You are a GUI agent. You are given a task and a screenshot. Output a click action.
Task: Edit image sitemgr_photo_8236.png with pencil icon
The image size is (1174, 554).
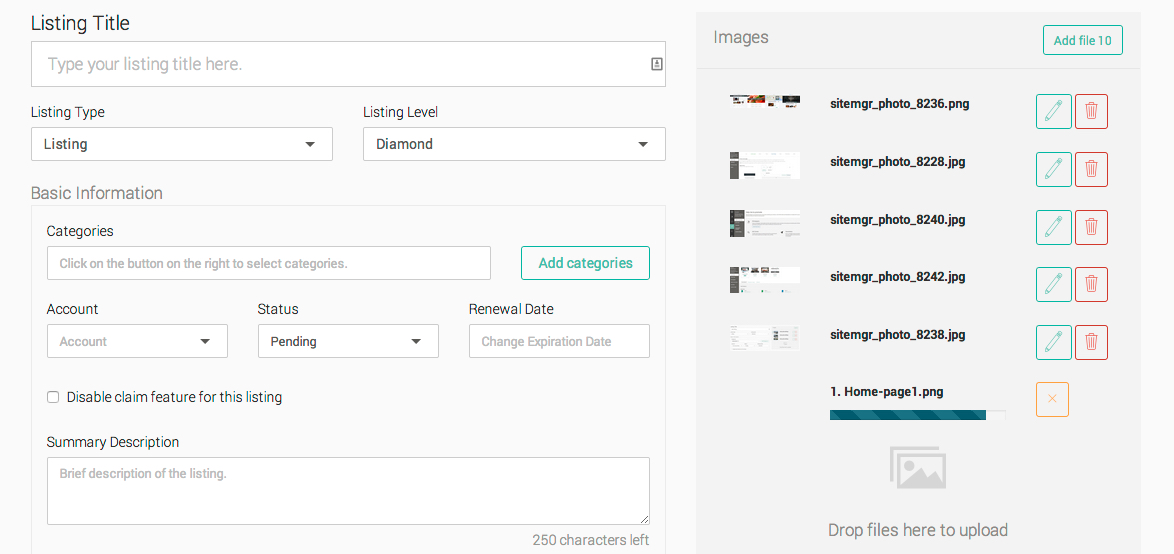(1053, 112)
